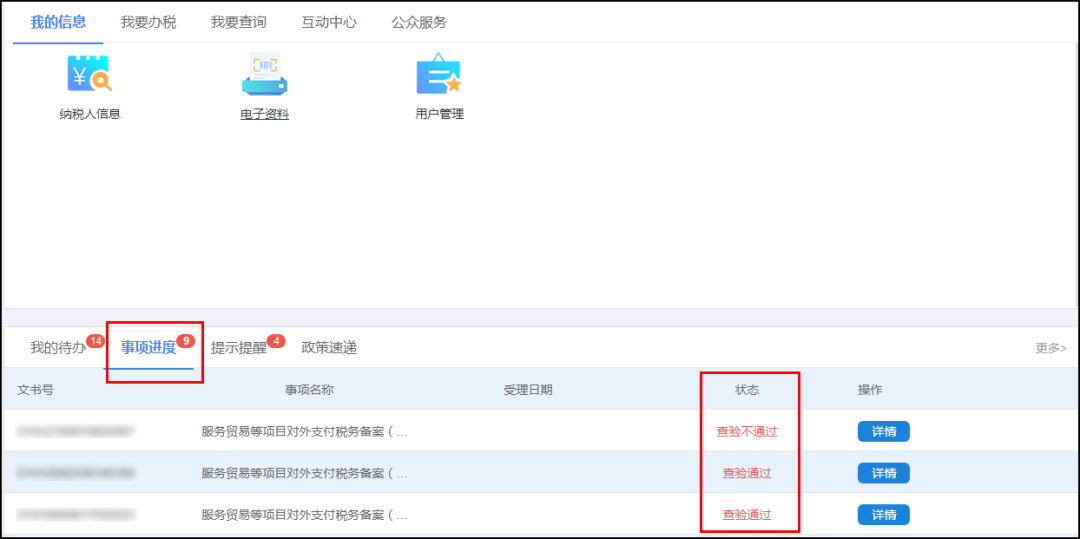The height and width of the screenshot is (539, 1080).
Task: Click the 查验不通过 status text
Action: coord(747,432)
